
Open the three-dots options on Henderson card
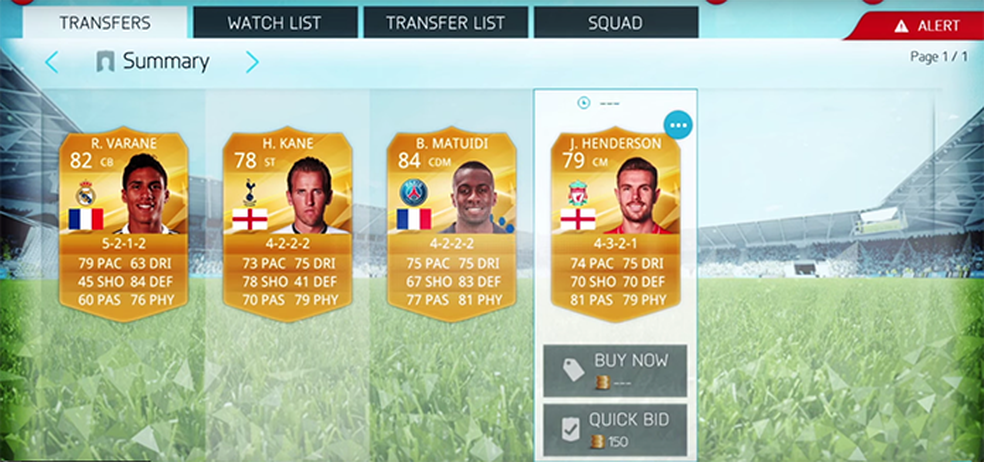point(678,126)
